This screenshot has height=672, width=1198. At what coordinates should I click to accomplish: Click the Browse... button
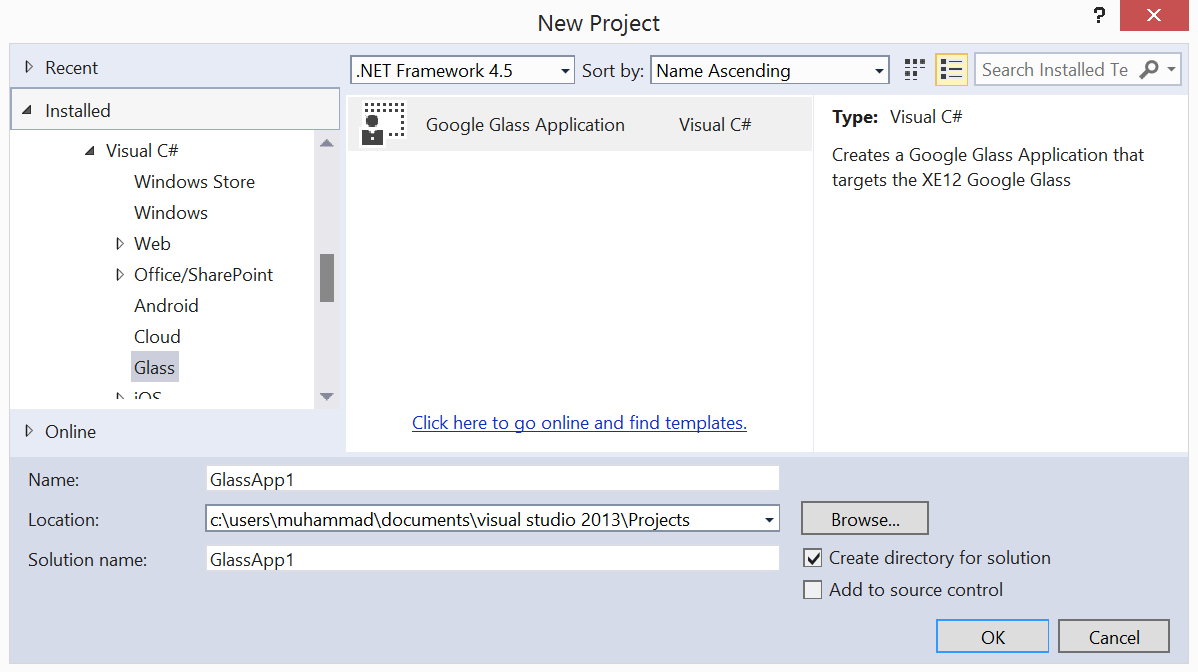[865, 520]
